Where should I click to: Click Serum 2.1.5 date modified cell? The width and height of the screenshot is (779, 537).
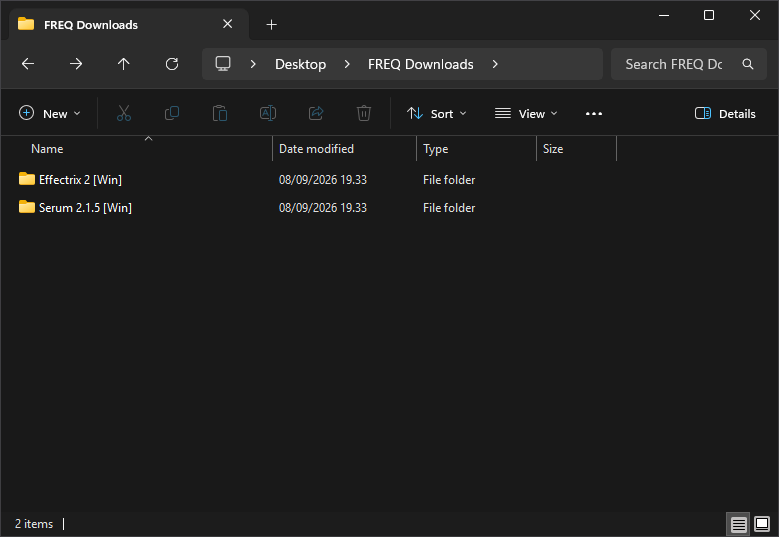[x=323, y=207]
